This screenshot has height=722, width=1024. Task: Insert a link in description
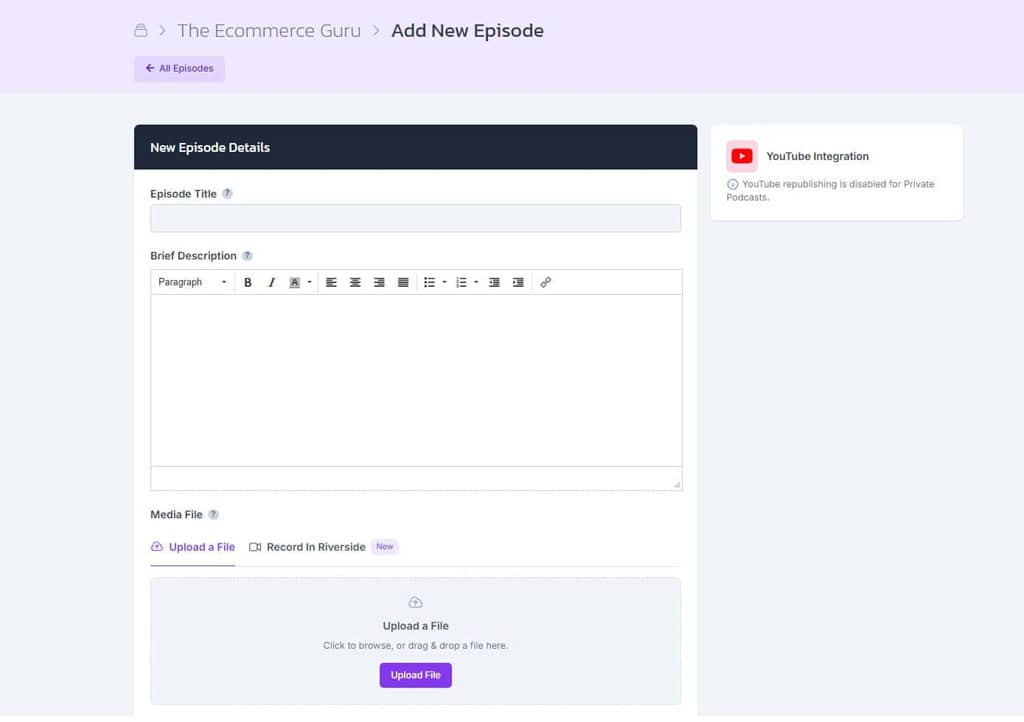[x=545, y=282]
